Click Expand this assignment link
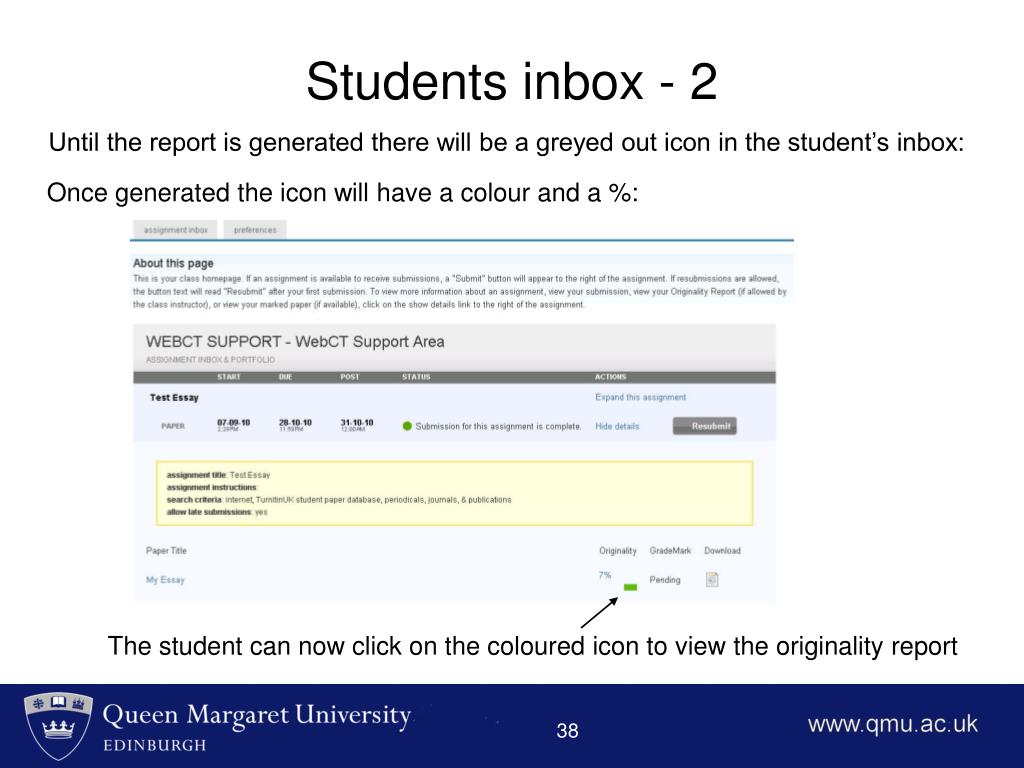The image size is (1024, 768). (641, 397)
